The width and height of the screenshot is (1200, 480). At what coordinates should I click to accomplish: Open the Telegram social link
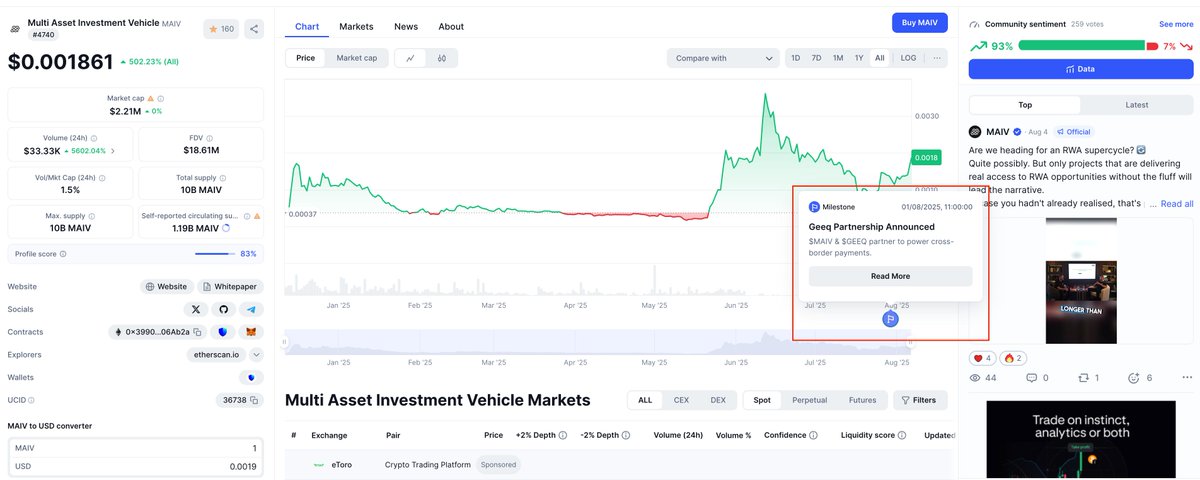252,310
